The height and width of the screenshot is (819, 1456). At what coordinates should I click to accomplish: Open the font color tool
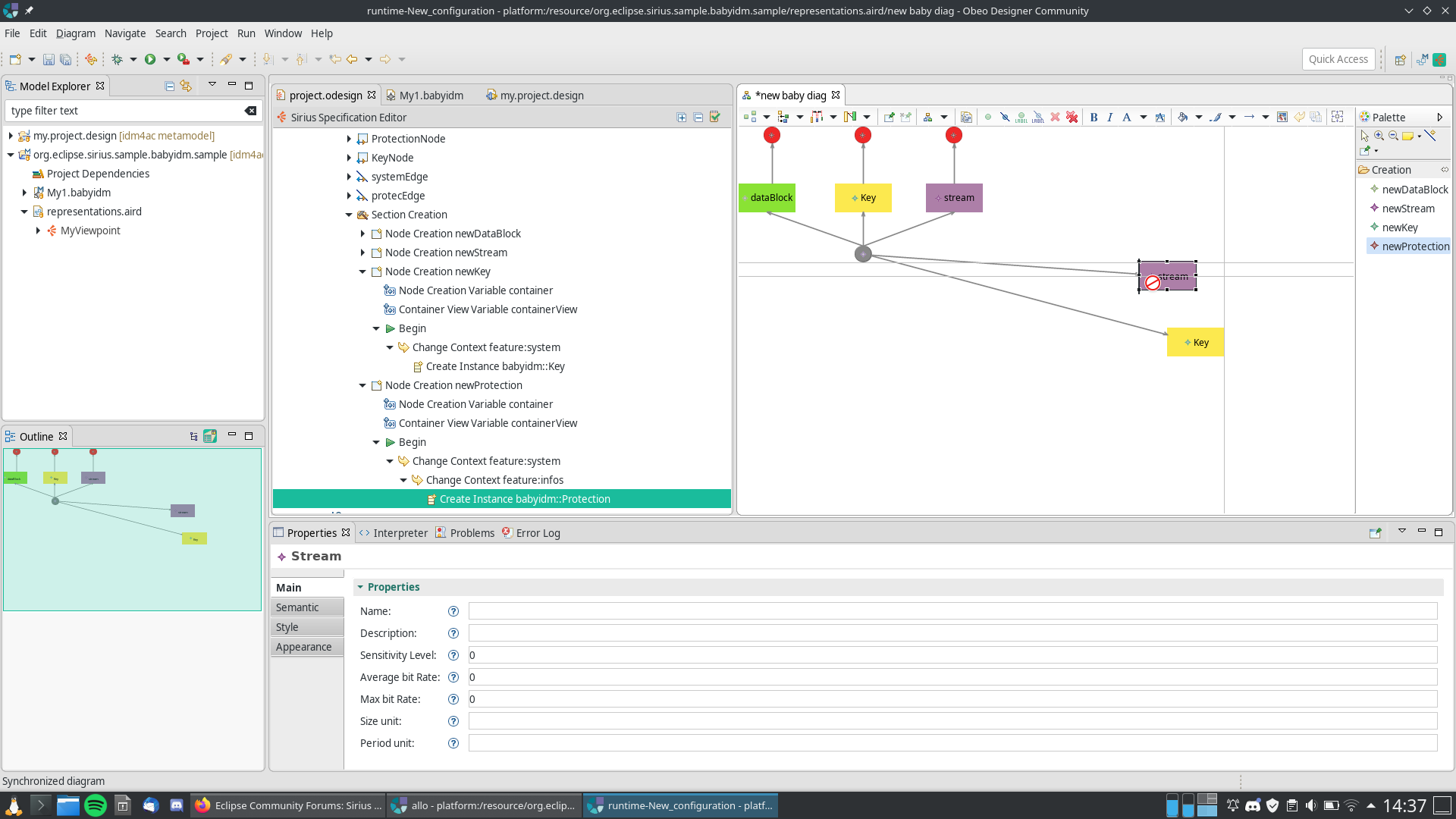1127,117
